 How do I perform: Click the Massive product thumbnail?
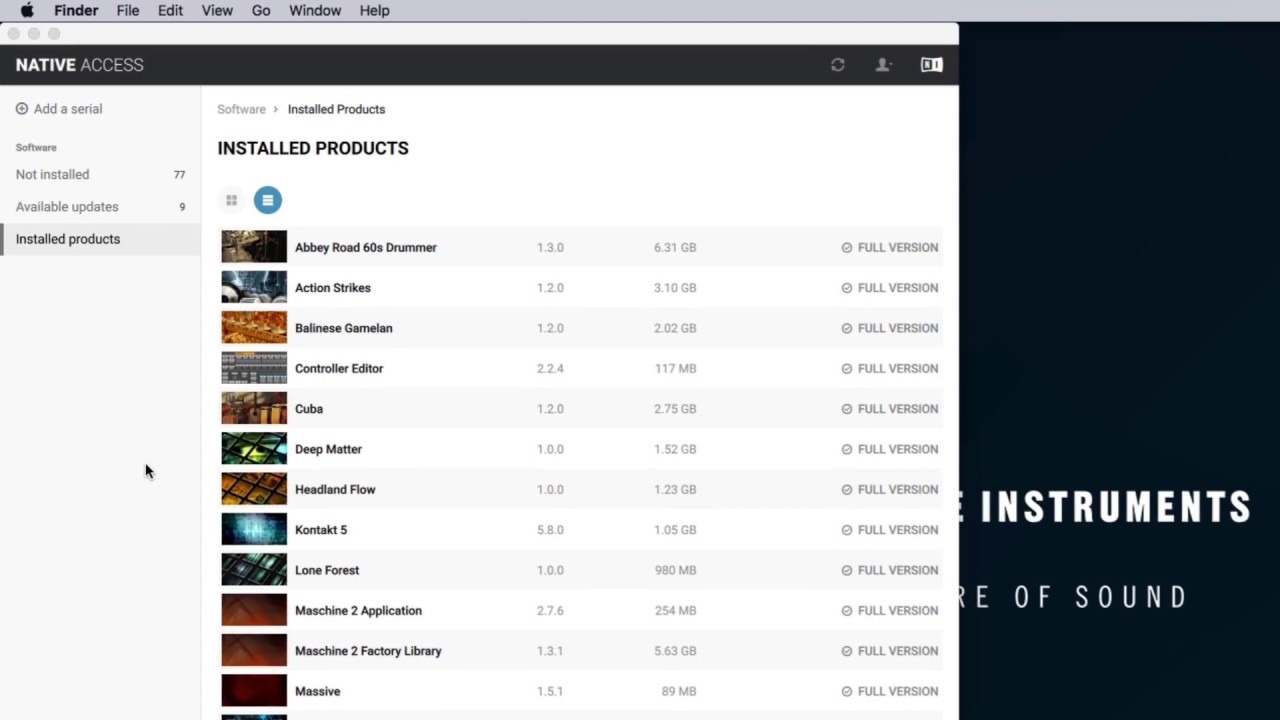point(254,691)
